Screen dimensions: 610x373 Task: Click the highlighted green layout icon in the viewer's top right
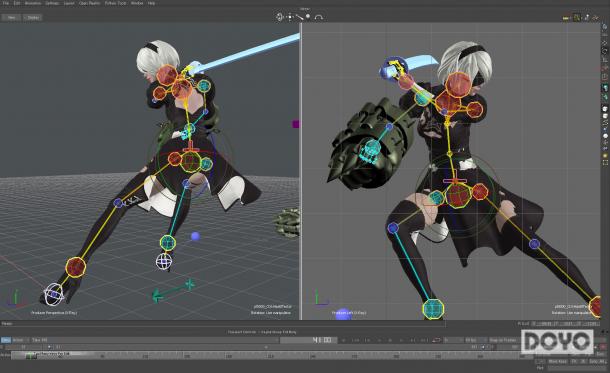coord(577,17)
